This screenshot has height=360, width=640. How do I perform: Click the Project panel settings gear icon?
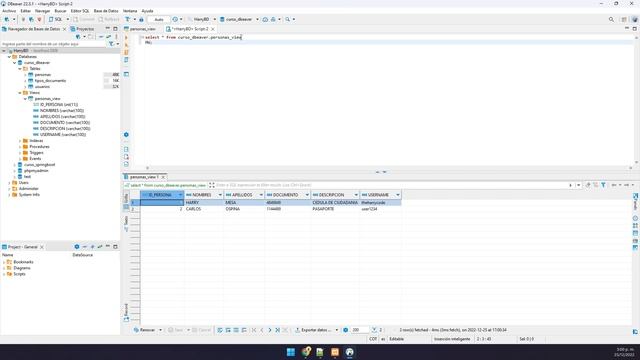tap(77, 247)
